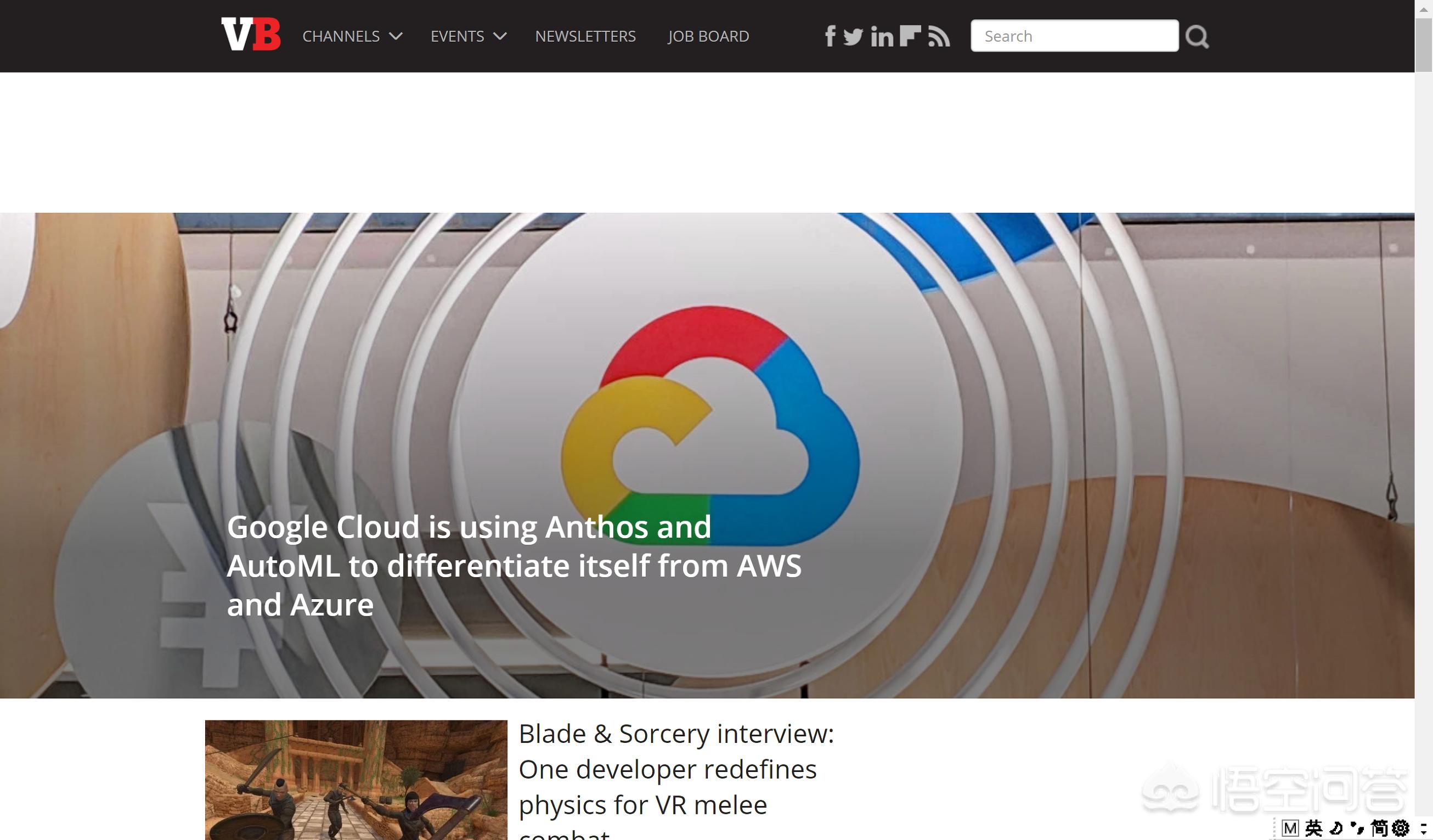
Task: Open the Blade & Sorcery interview article
Action: pos(675,769)
